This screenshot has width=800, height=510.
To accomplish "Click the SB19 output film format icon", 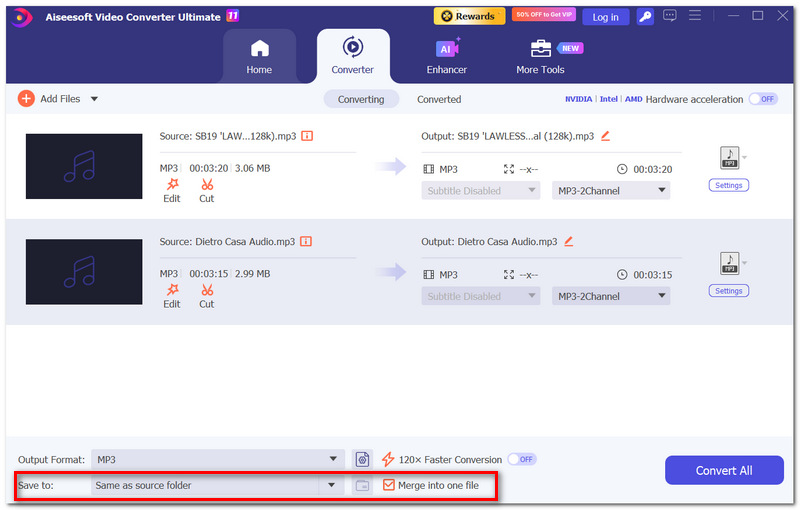I will pyautogui.click(x=429, y=169).
